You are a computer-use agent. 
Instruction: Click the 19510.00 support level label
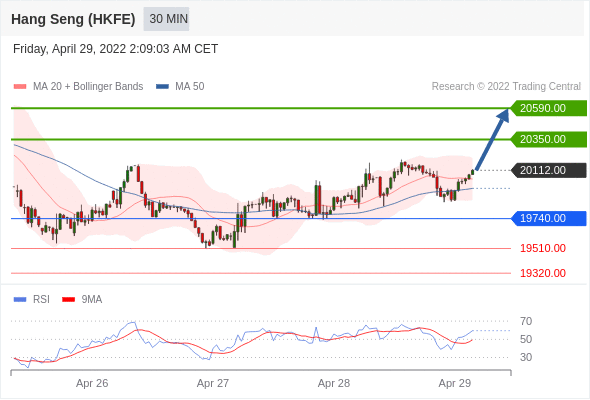543,248
